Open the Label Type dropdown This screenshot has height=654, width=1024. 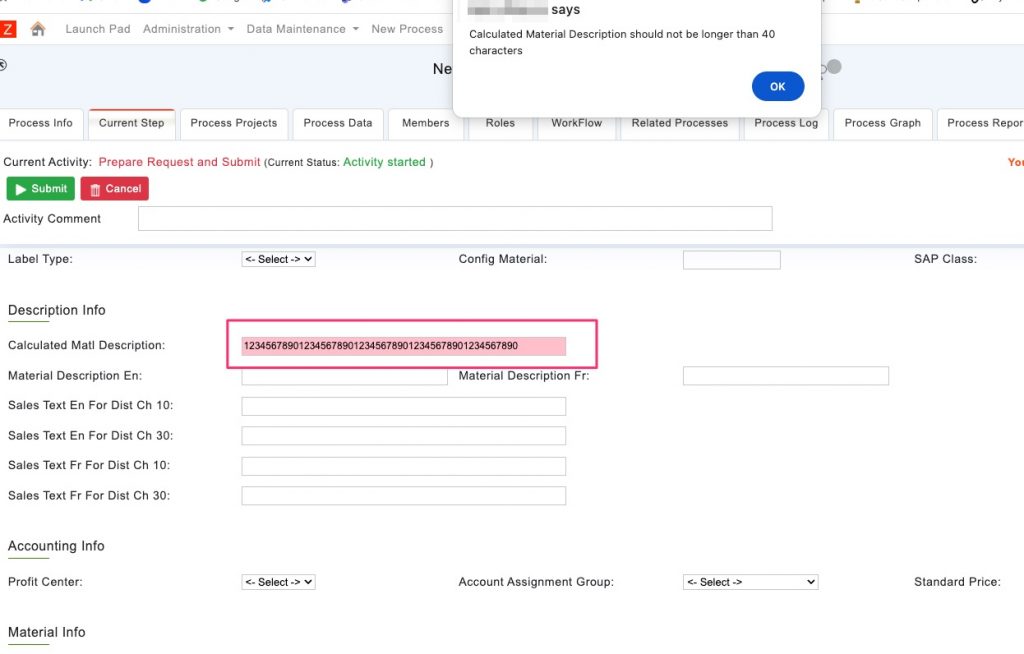click(x=278, y=259)
